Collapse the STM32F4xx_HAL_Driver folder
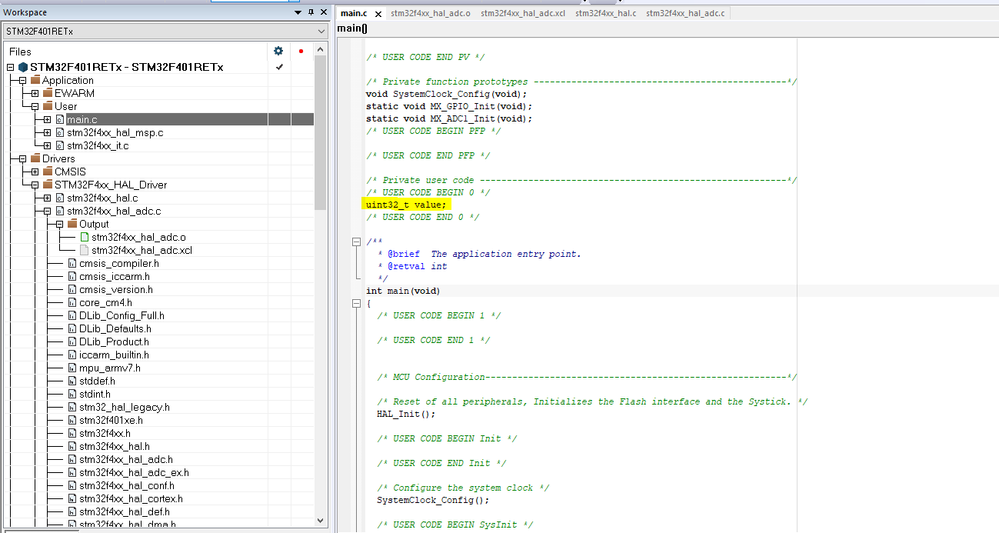The width and height of the screenshot is (999, 533). tap(34, 185)
